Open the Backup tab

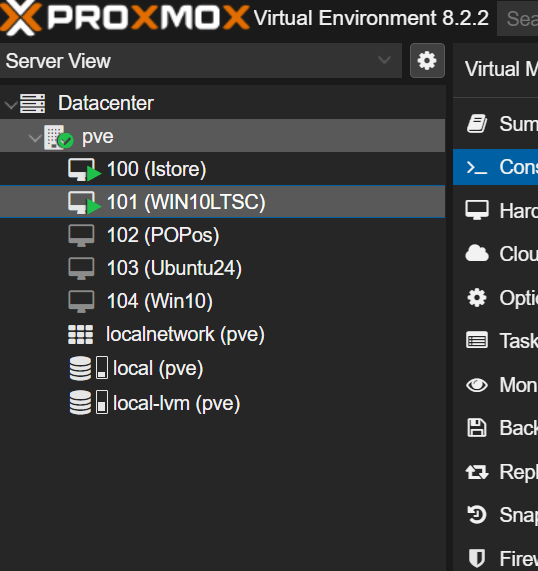click(495, 428)
